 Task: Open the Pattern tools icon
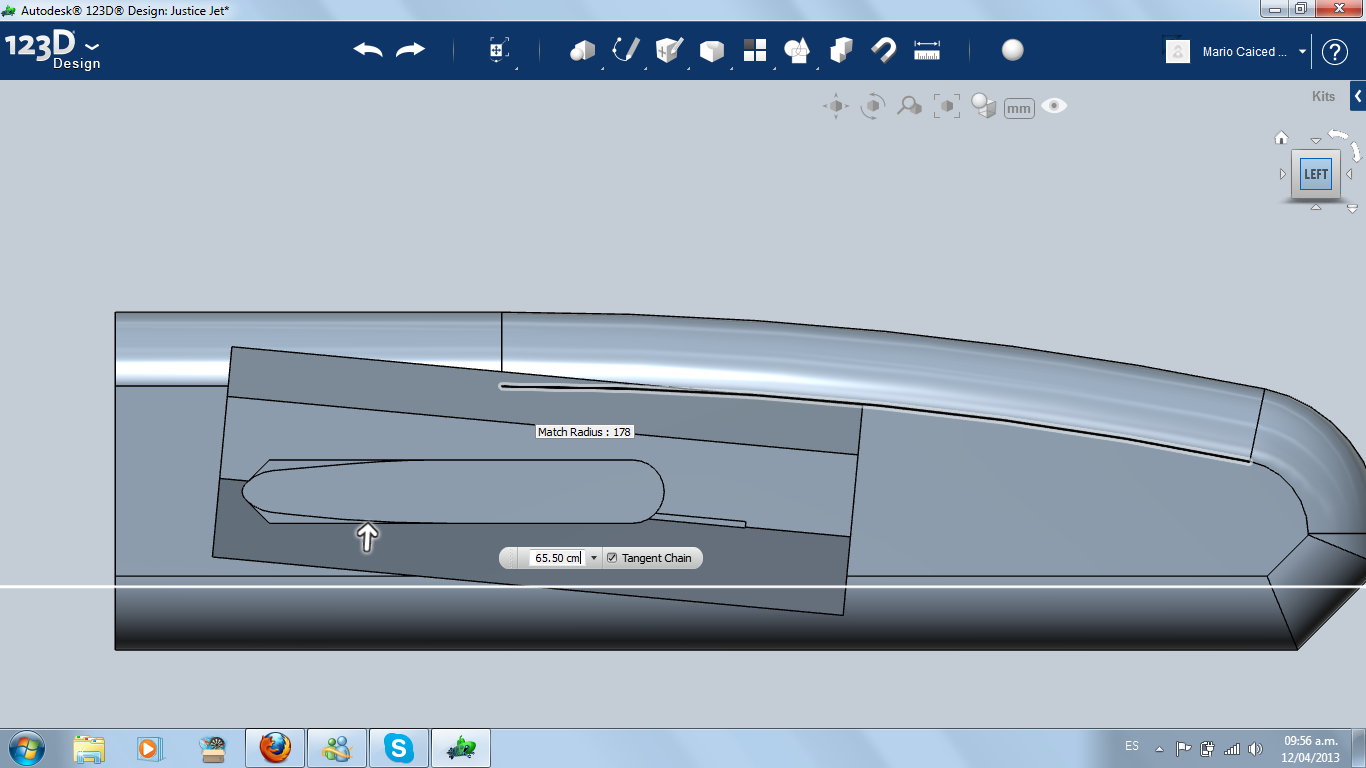click(754, 50)
